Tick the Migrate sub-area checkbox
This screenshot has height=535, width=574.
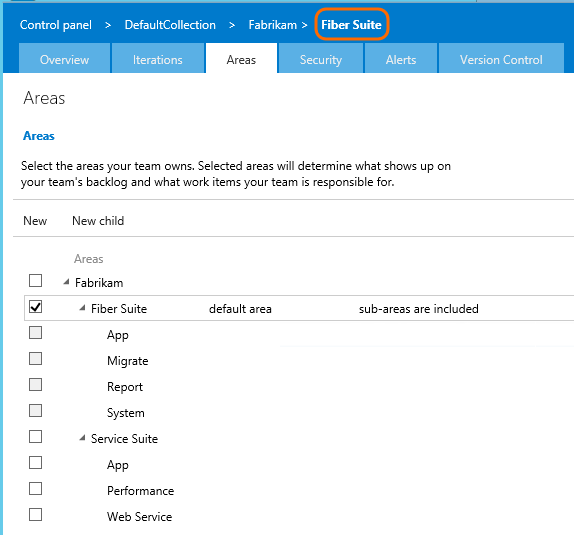(36, 359)
